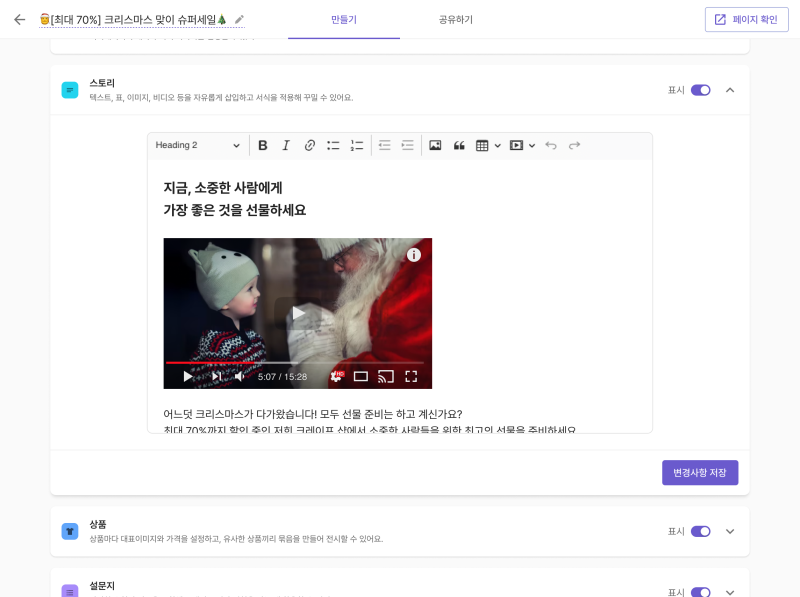Click the play icon in video controls
This screenshot has height=597, width=800.
188,377
